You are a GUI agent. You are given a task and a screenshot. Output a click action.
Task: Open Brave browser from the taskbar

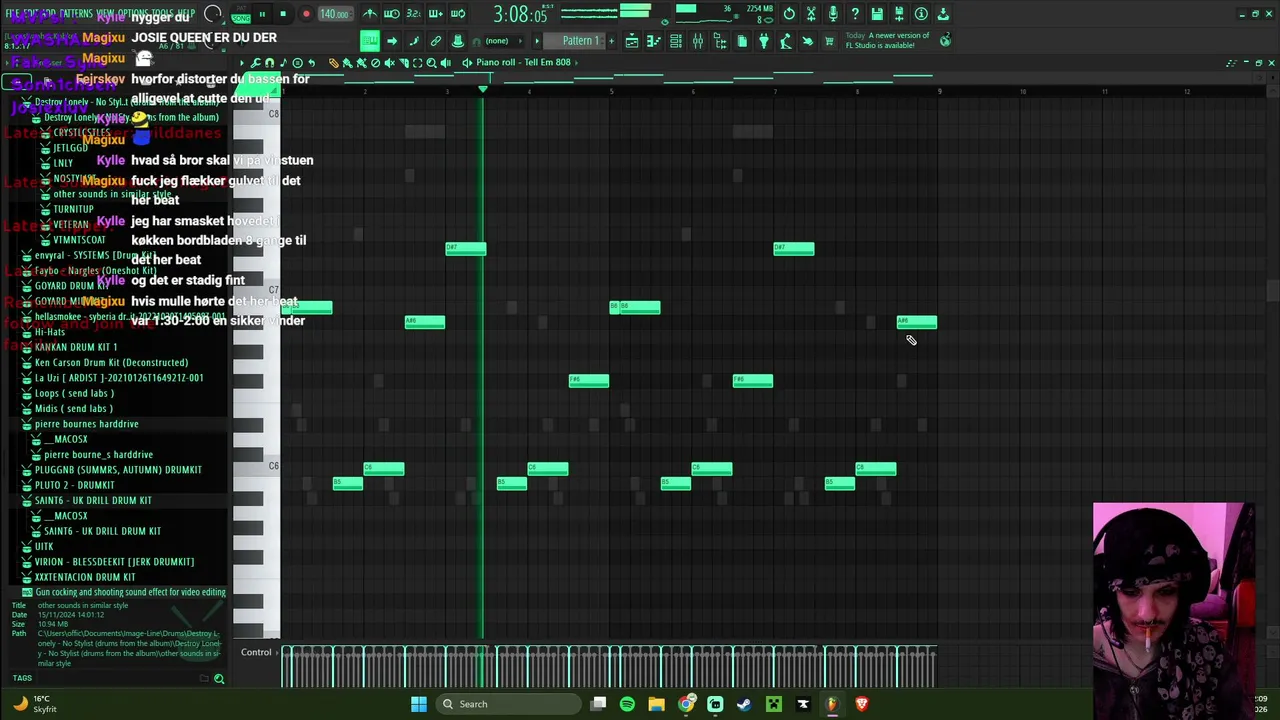point(861,704)
